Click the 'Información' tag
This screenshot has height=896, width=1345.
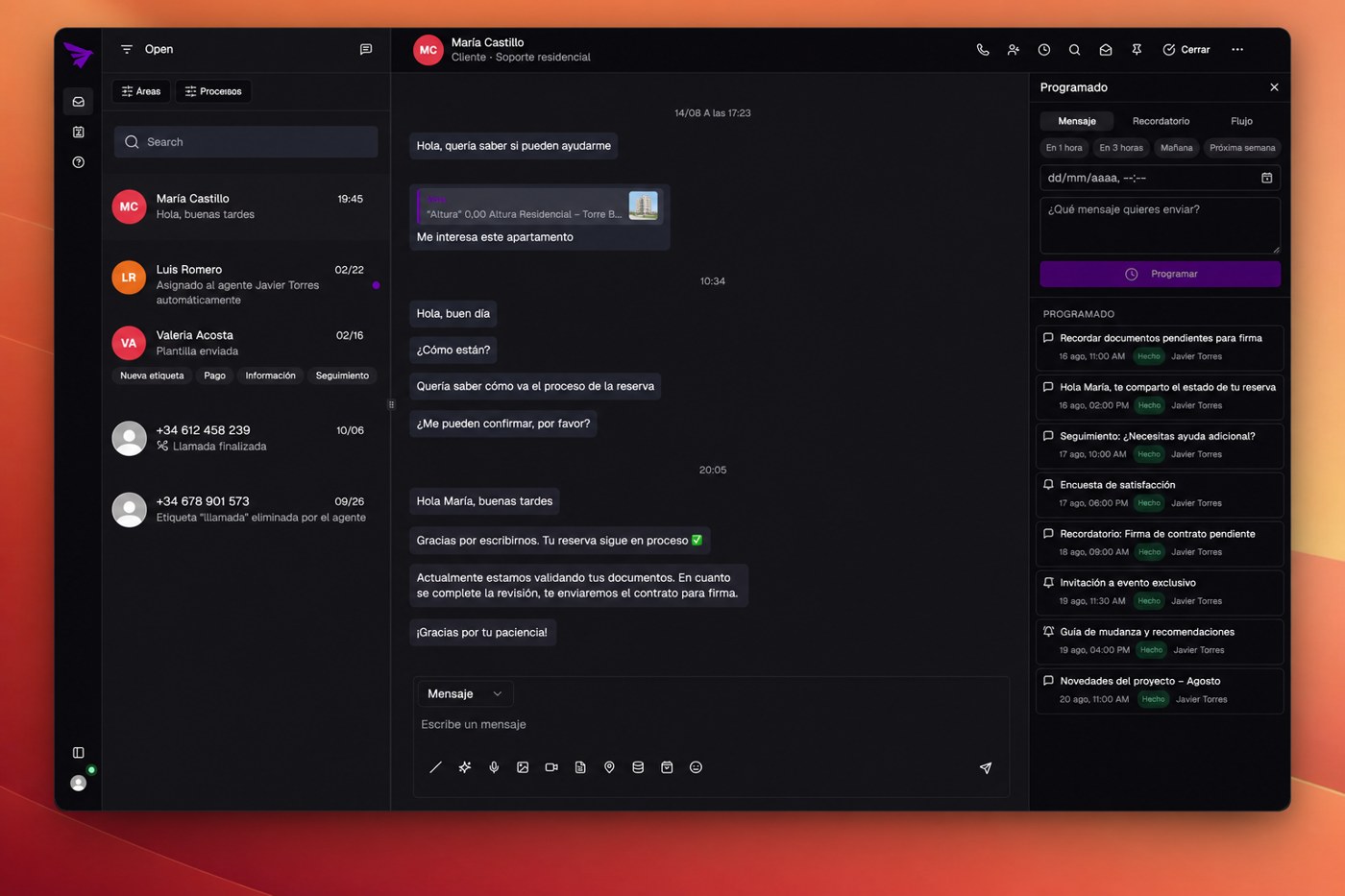[x=271, y=375]
